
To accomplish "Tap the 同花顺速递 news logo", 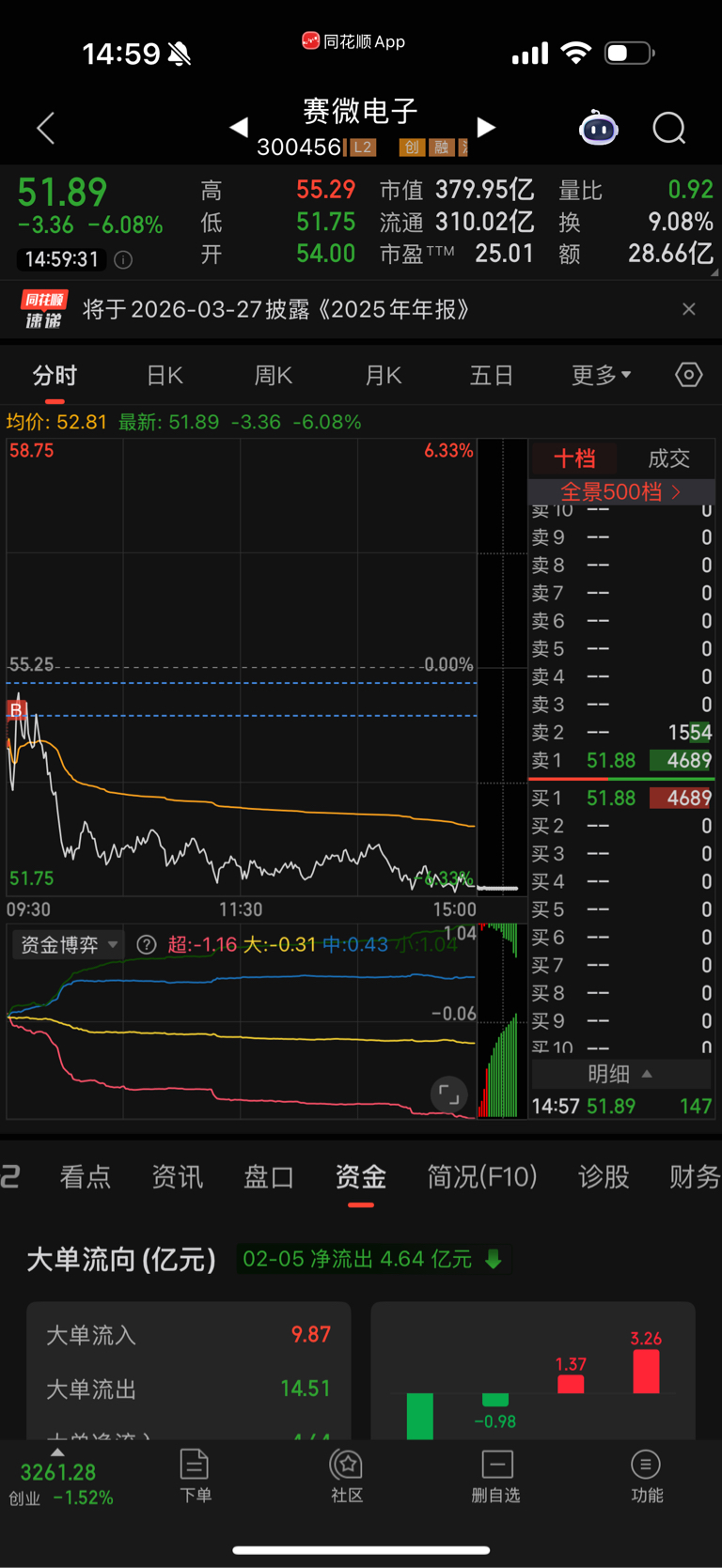I will pyautogui.click(x=43, y=309).
